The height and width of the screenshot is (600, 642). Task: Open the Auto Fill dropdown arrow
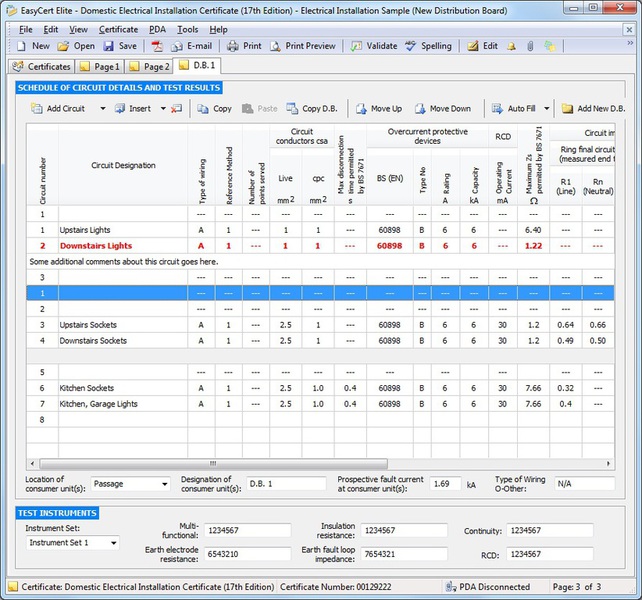click(546, 109)
